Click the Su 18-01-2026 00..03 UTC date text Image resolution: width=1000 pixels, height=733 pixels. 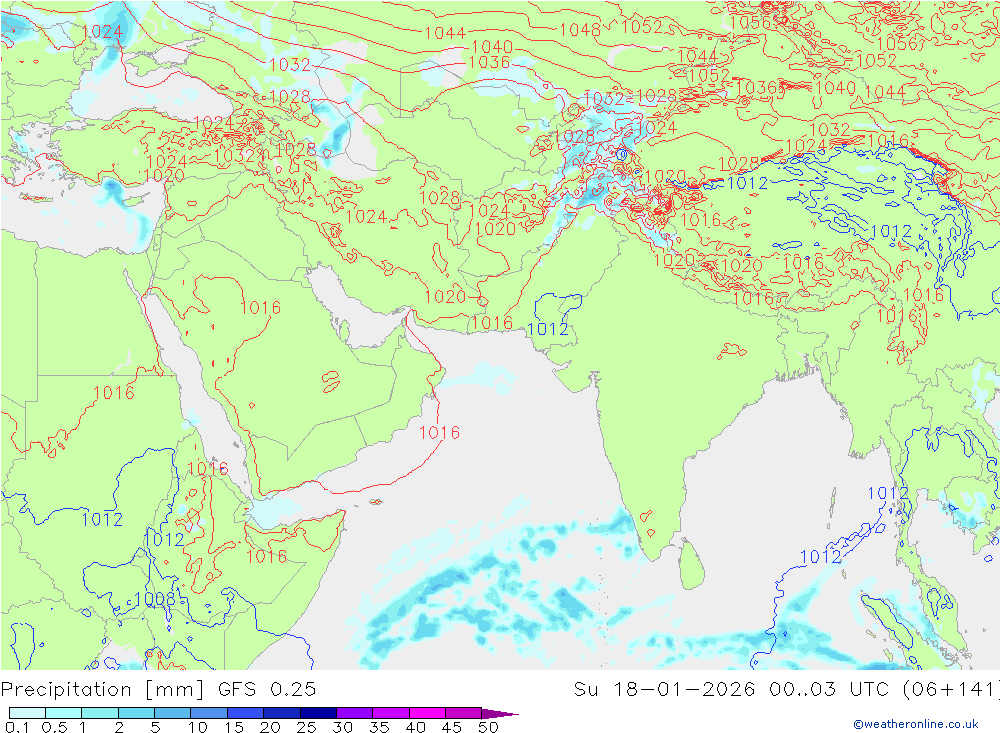(732, 690)
